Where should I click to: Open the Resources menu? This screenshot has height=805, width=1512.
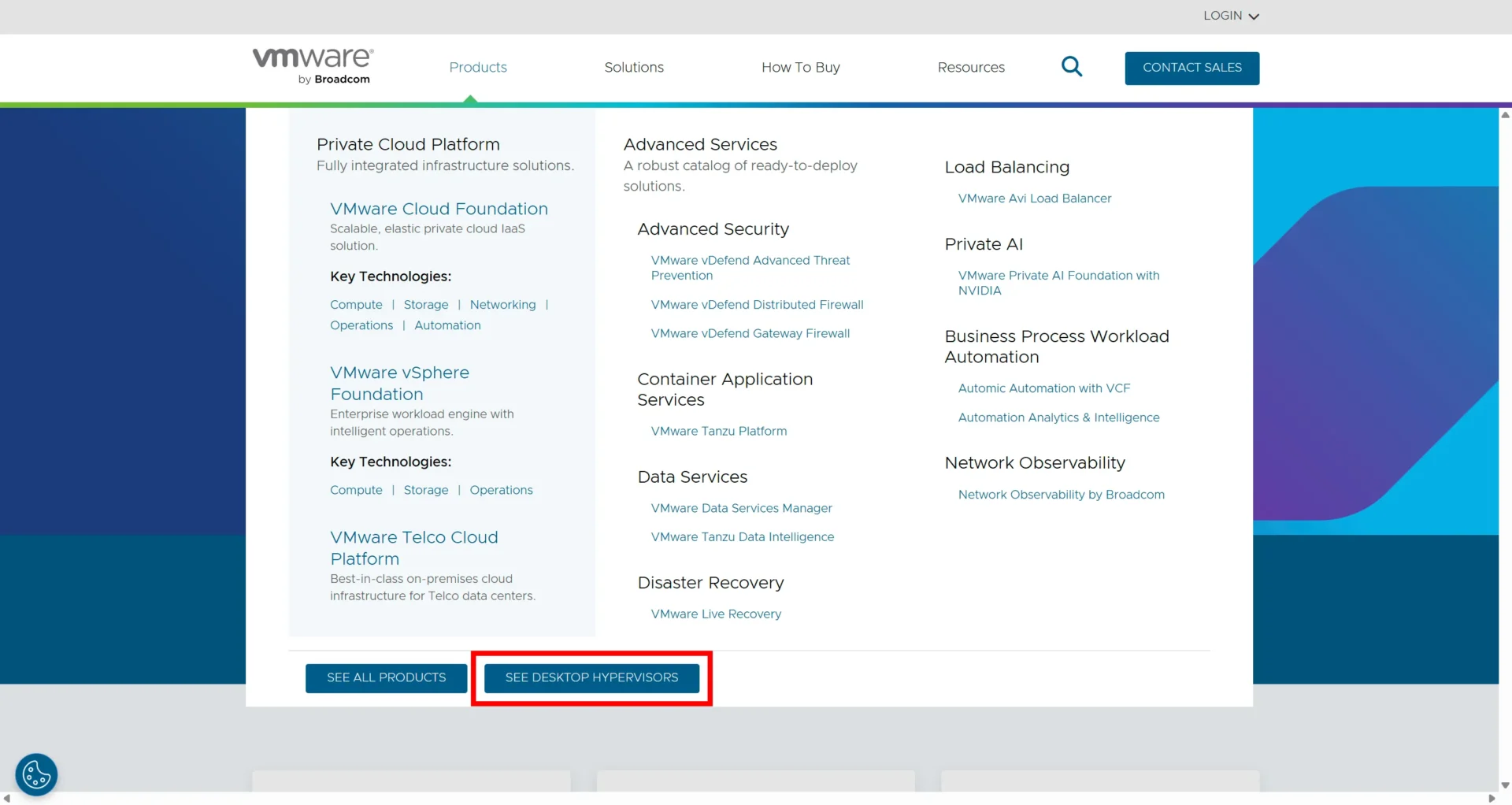coord(971,68)
